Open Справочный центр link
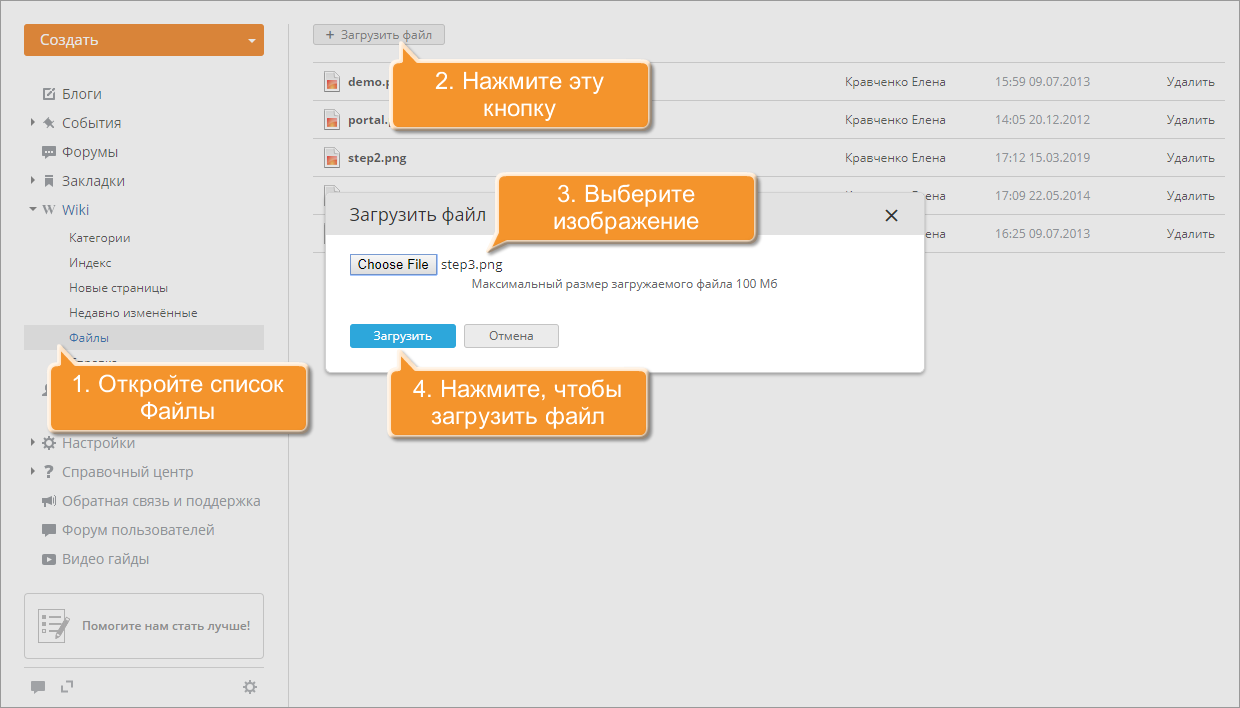 click(128, 472)
